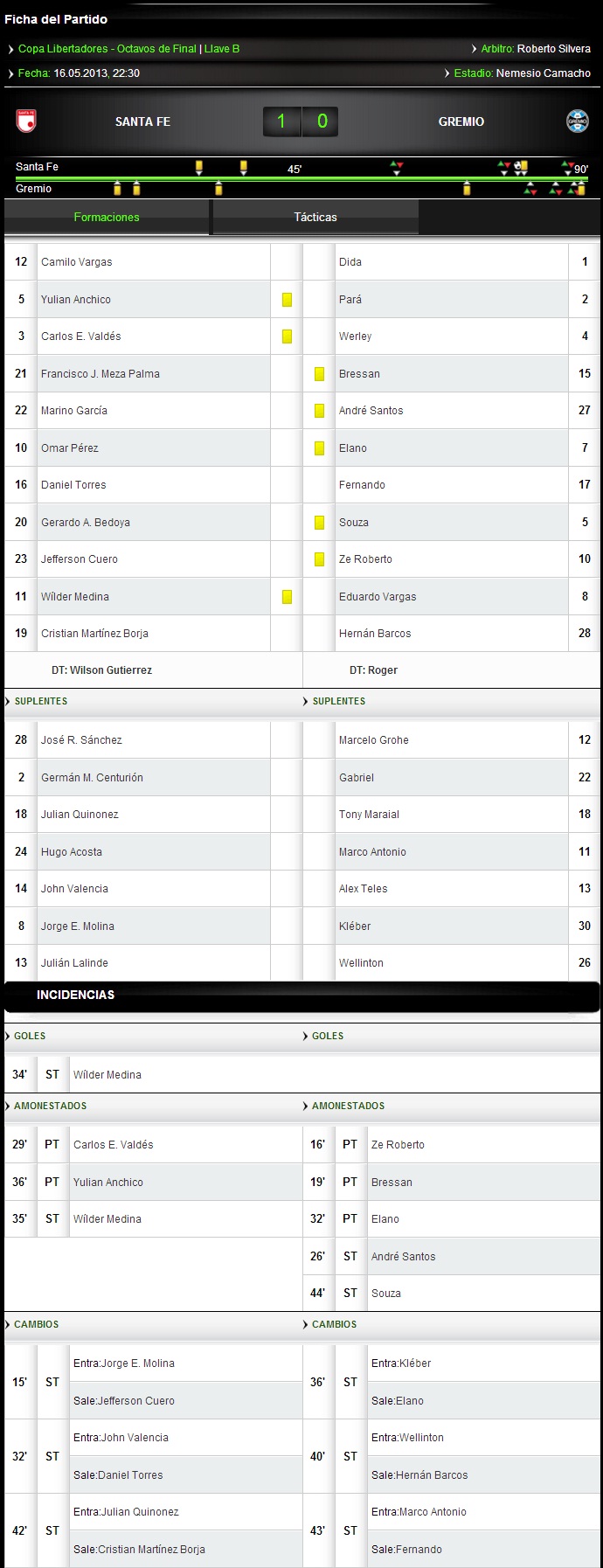This screenshot has width=603, height=1568.
Task: Expand the Gremio Cambios section
Action: point(334,1324)
